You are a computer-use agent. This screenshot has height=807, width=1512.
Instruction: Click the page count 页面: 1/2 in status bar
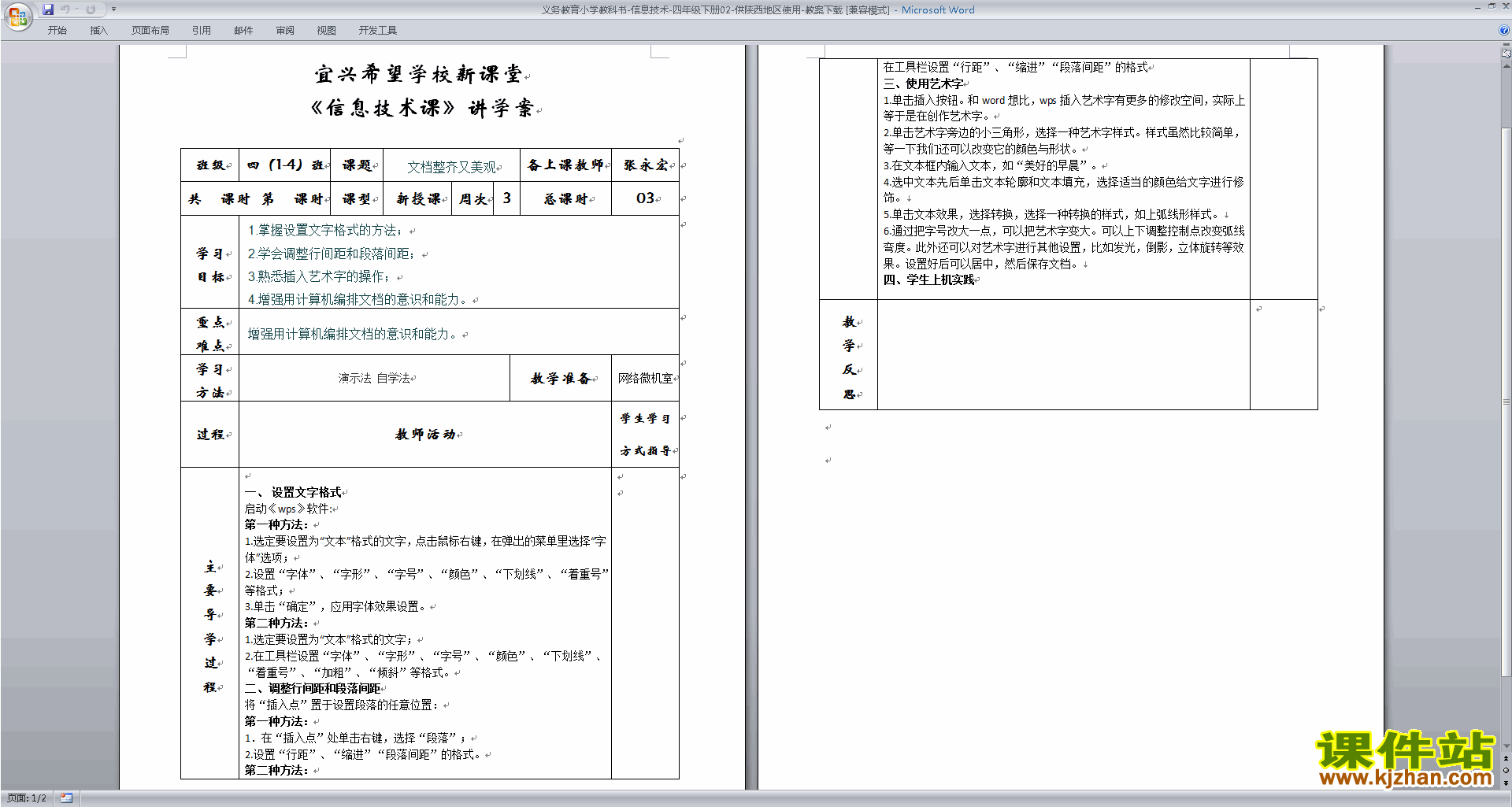pos(27,798)
